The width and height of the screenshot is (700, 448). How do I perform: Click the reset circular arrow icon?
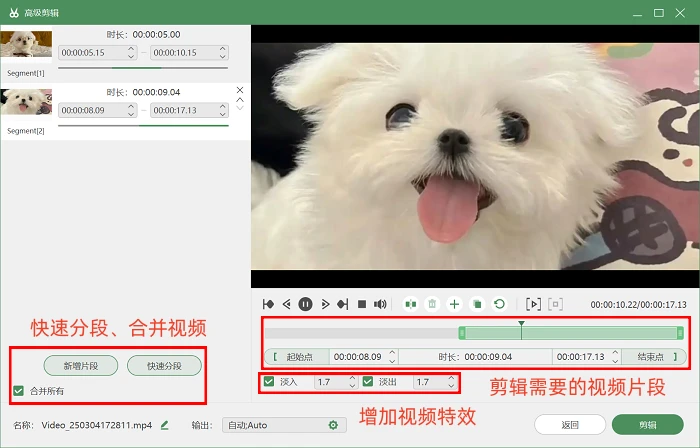coord(499,304)
